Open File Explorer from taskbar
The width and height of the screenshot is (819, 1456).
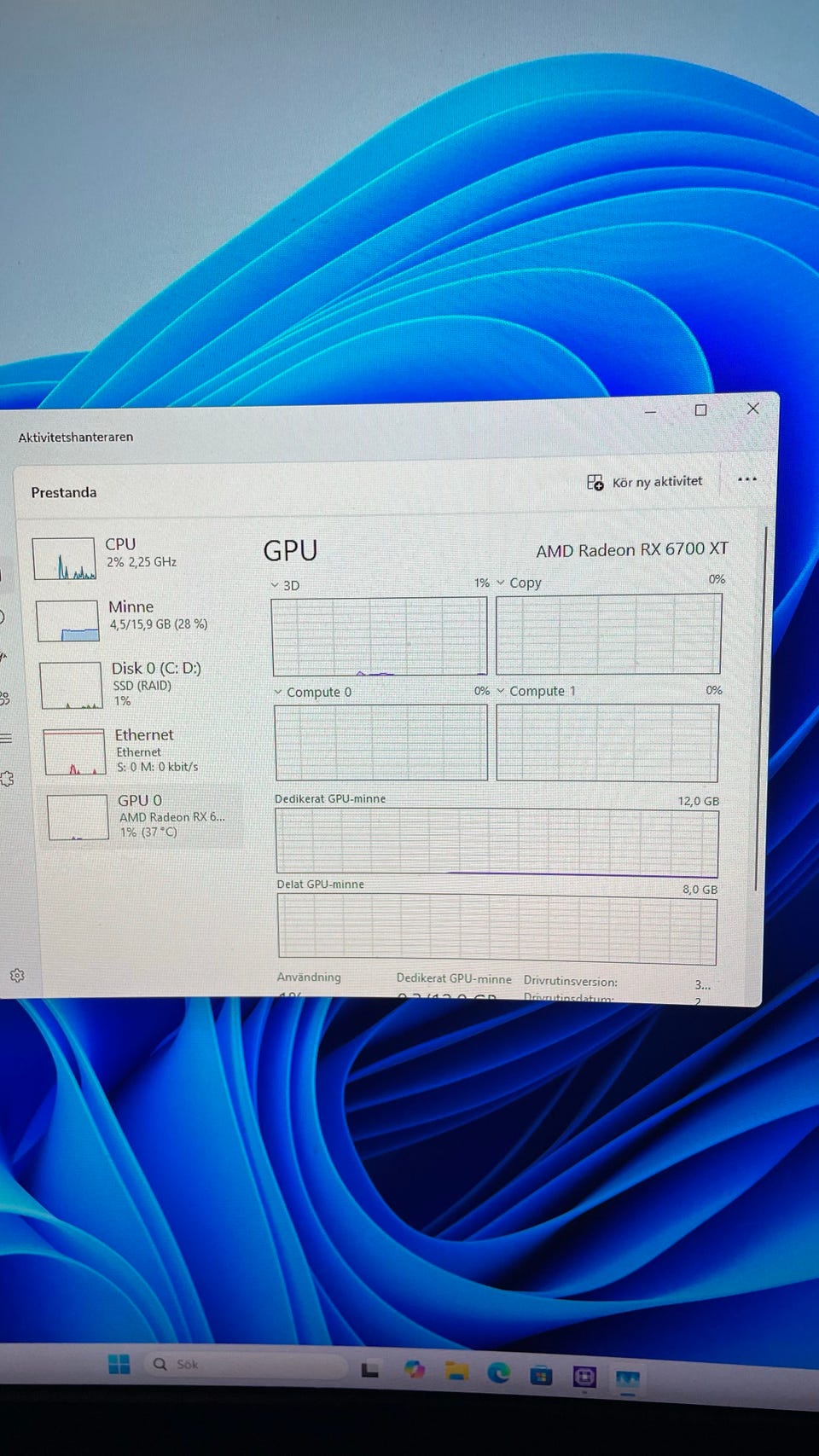(456, 1371)
